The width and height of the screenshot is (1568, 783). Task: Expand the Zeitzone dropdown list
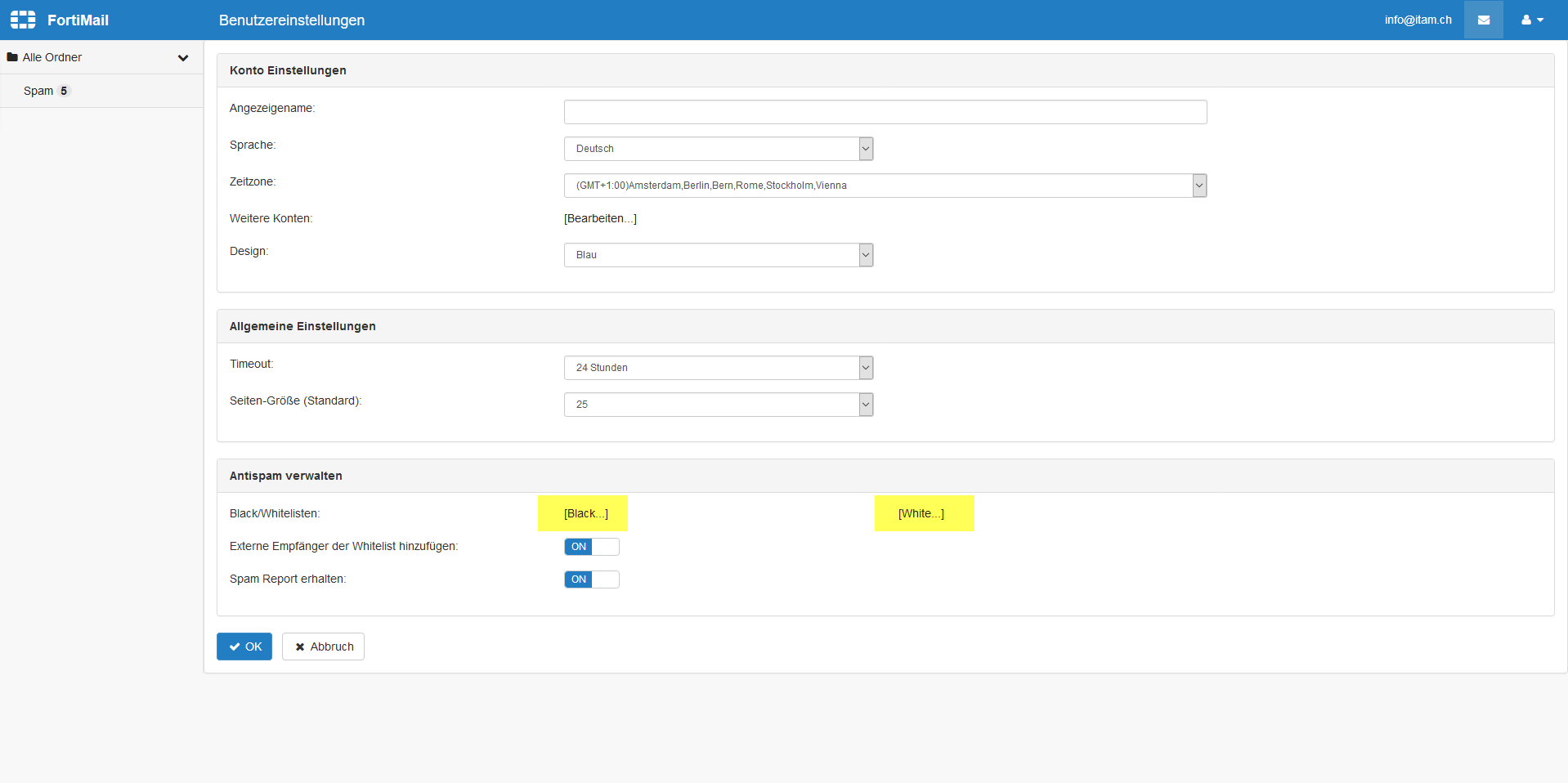coord(885,186)
